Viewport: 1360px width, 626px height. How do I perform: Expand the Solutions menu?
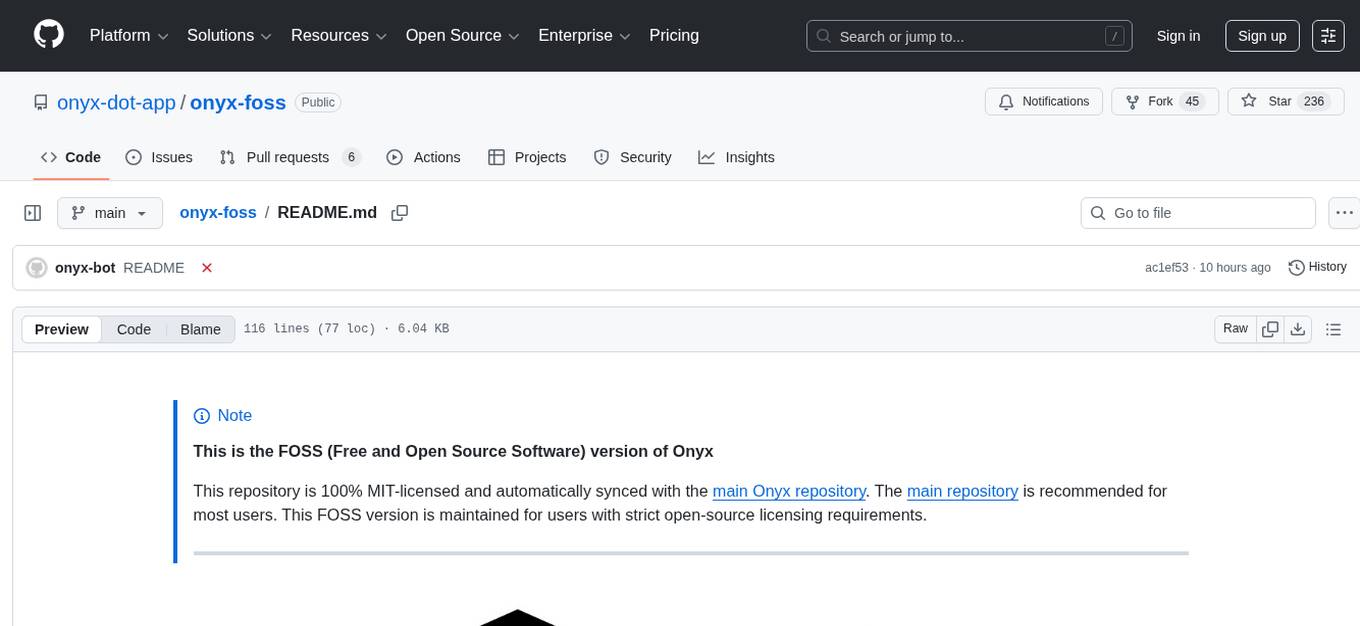coord(228,35)
